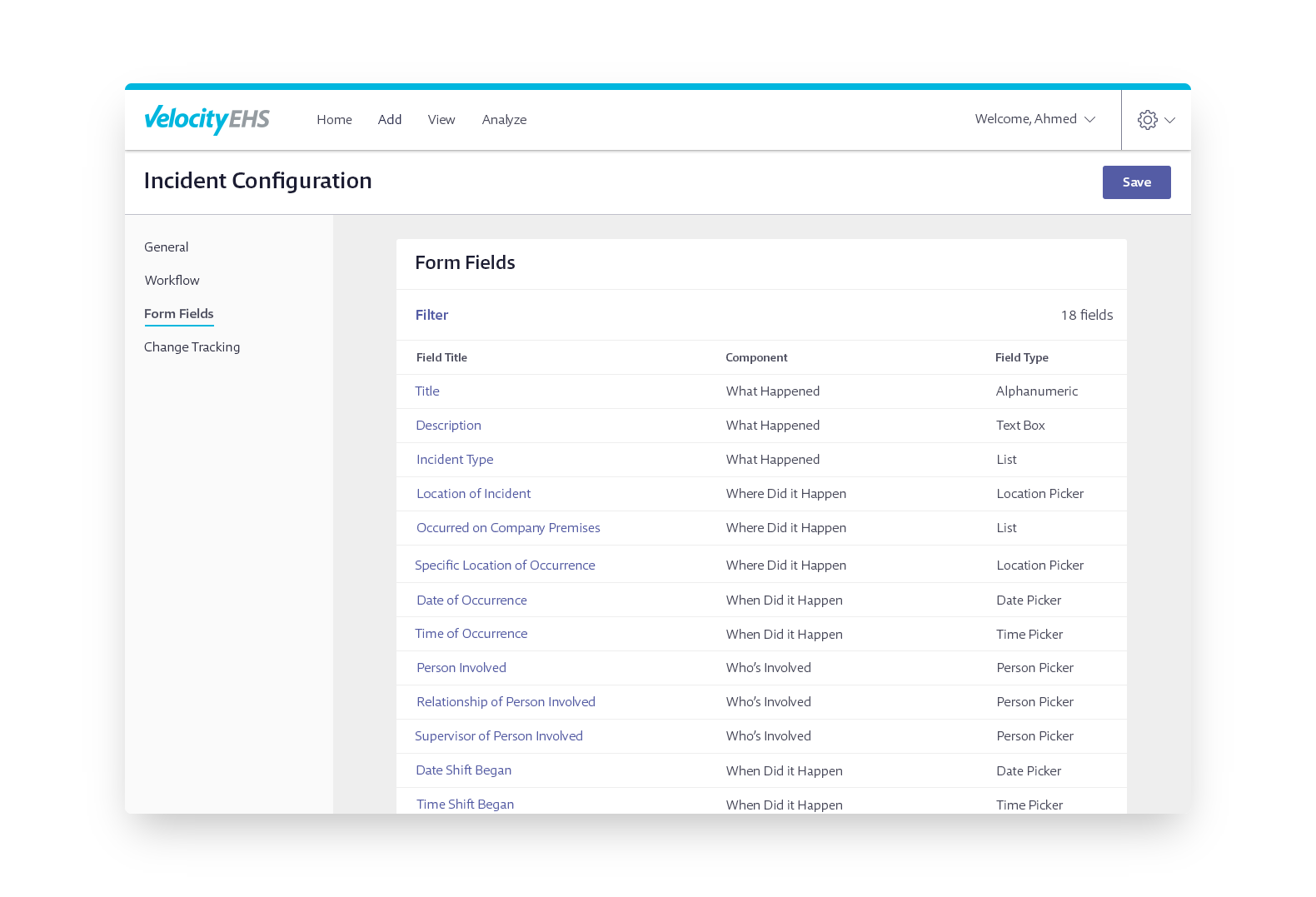Viewport: 1316px width, 897px height.
Task: Open the Workflow section in sidebar
Action: [172, 281]
